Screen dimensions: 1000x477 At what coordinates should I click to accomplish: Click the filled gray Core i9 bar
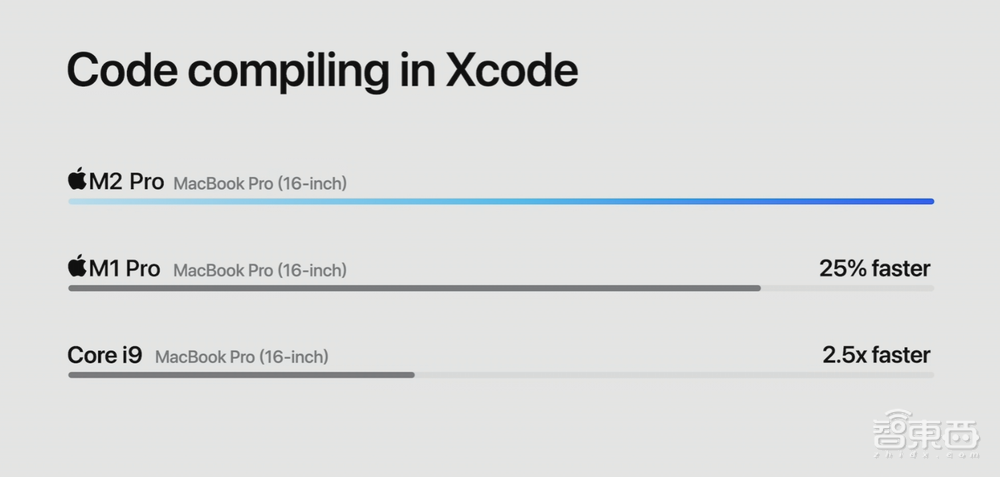[241, 375]
